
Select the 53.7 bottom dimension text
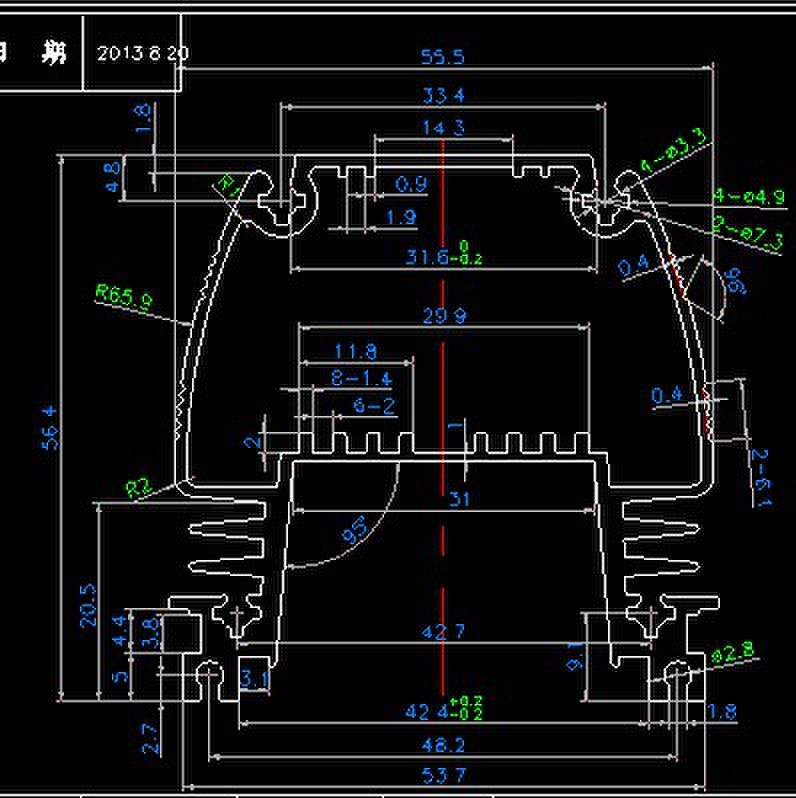tap(443, 773)
